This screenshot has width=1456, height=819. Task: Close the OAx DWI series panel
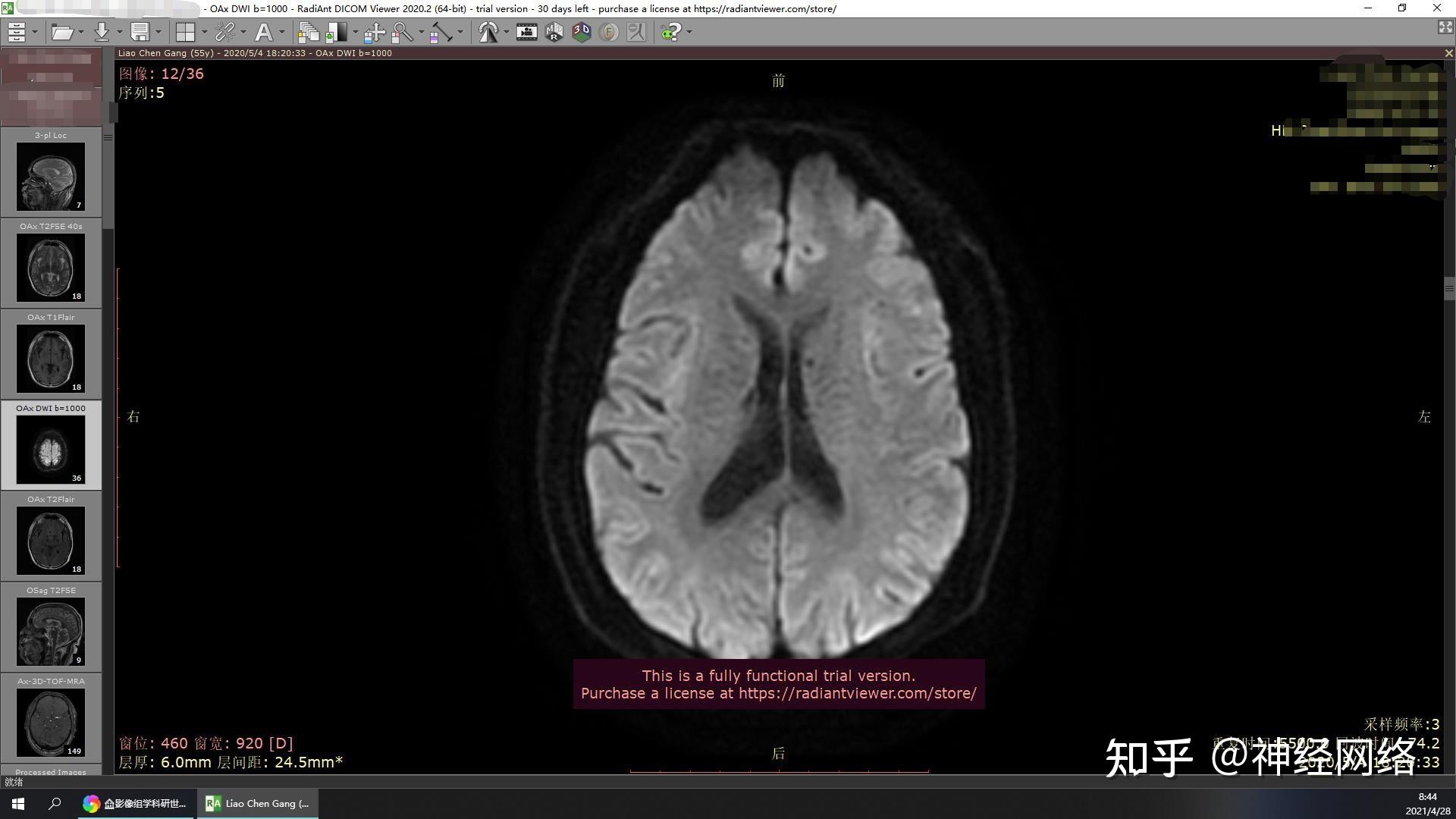pyautogui.click(x=1448, y=53)
